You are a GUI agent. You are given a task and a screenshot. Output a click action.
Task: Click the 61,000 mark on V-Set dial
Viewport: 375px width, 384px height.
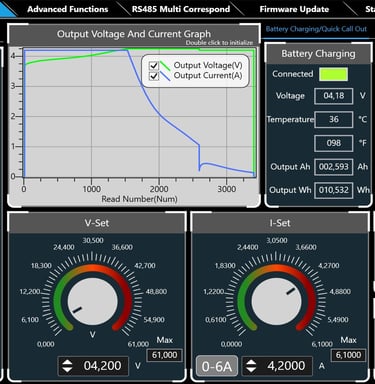[138, 344]
